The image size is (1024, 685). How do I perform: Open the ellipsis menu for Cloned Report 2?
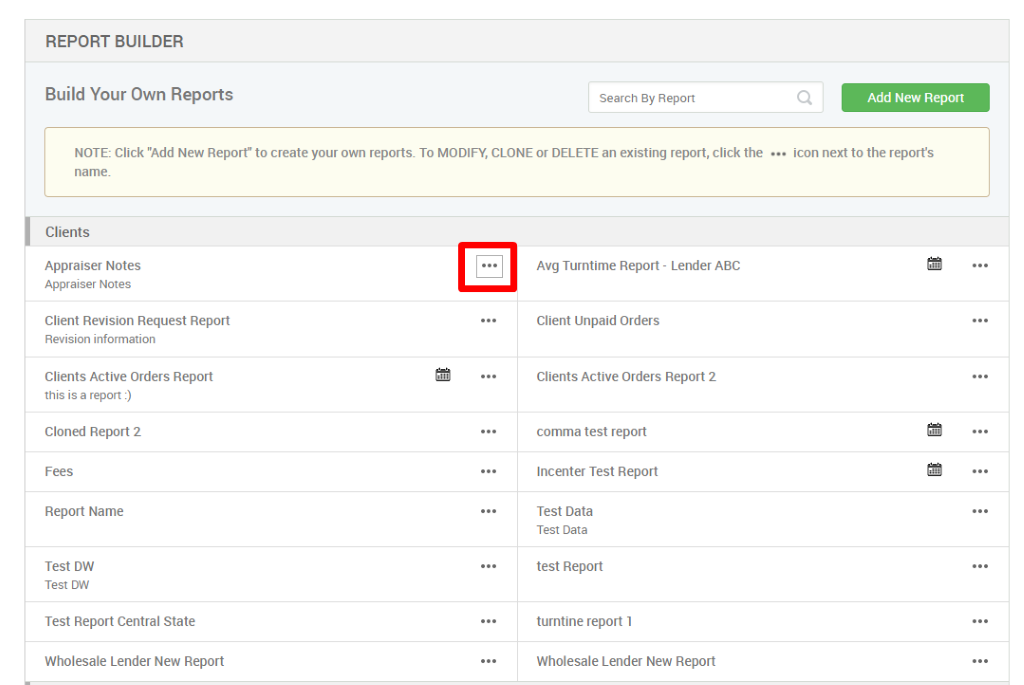[x=488, y=431]
